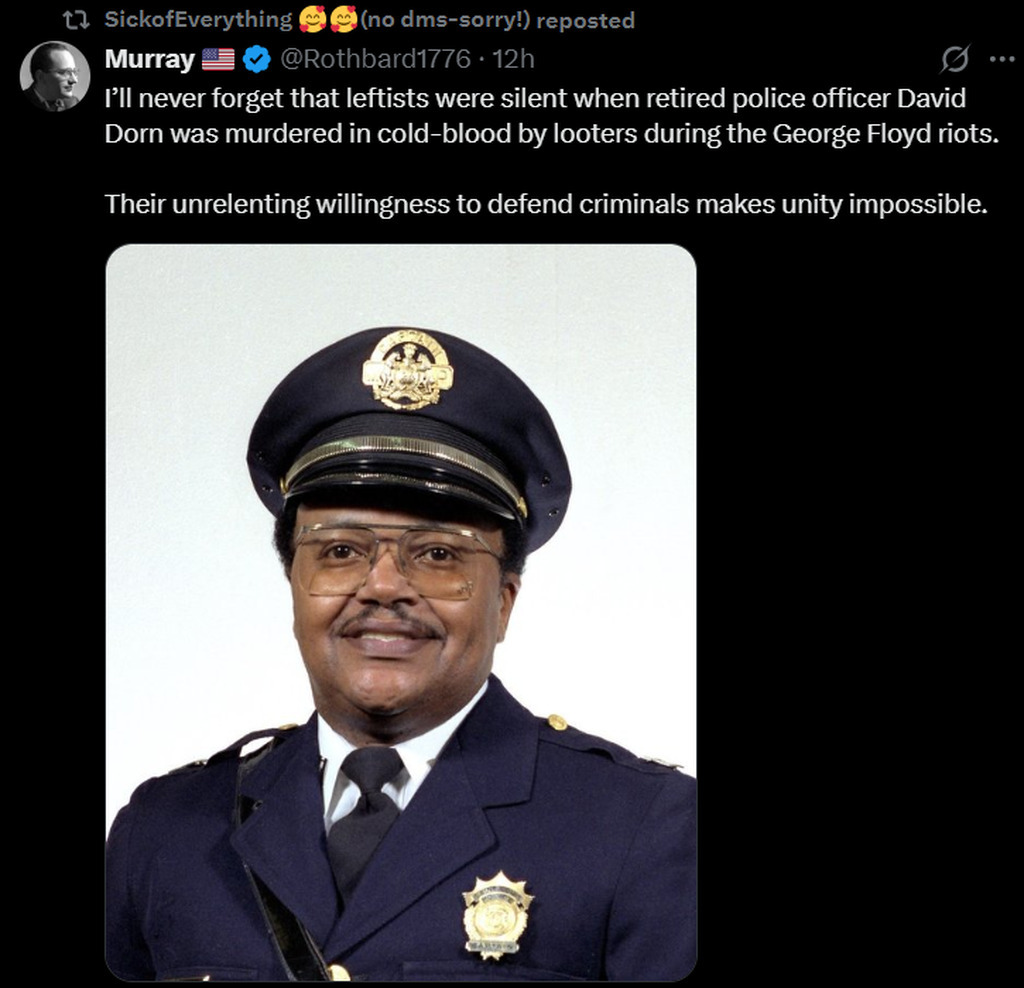Click the first smiling hearts emoji

click(x=313, y=19)
